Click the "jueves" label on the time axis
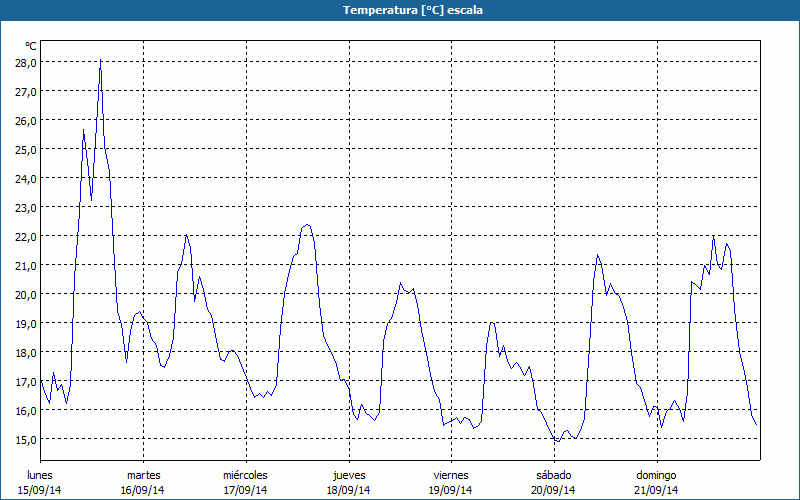The height and width of the screenshot is (500, 800). click(348, 475)
